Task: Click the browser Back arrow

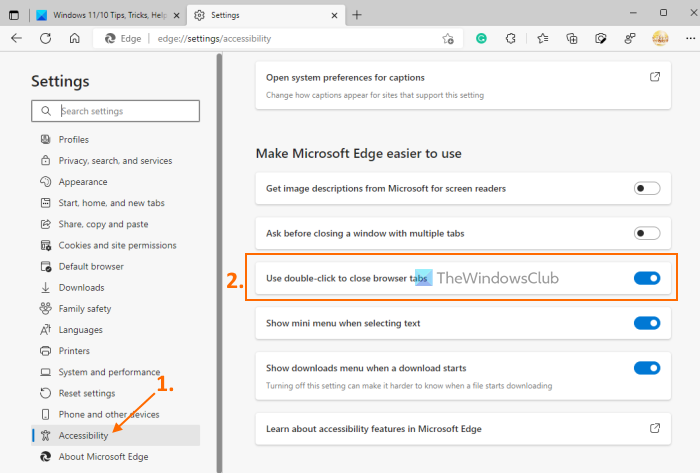Action: [17, 38]
